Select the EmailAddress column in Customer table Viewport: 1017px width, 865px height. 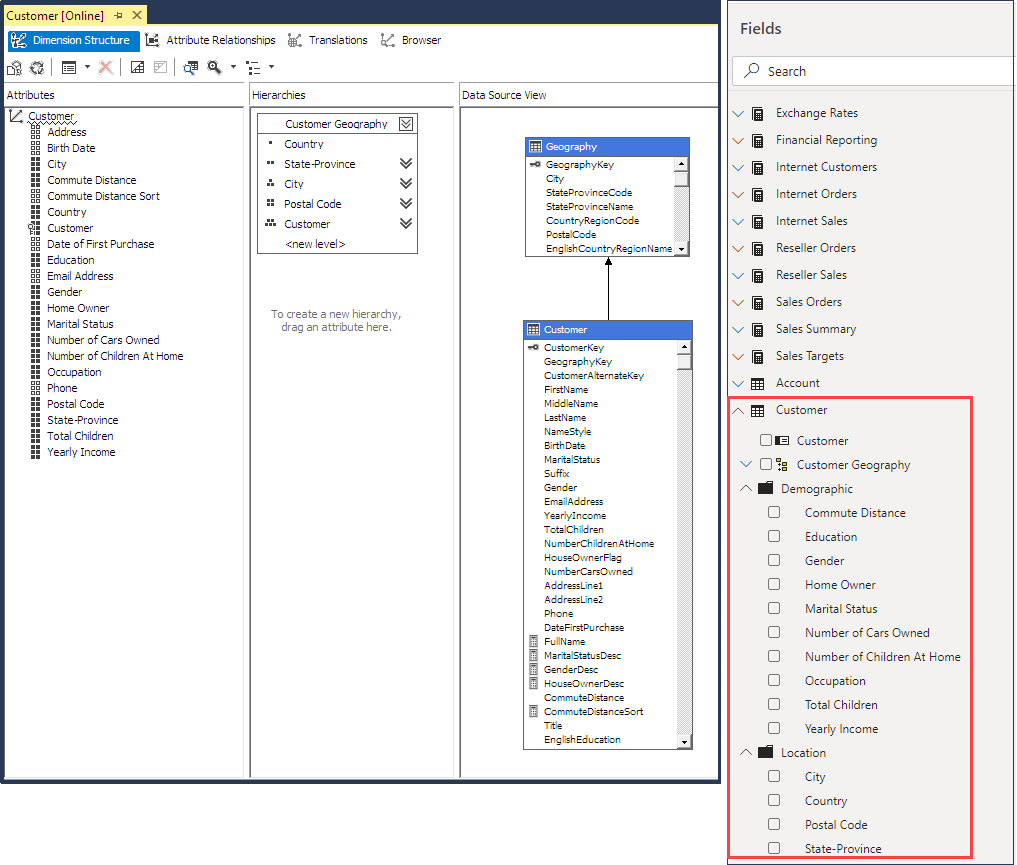click(x=573, y=502)
